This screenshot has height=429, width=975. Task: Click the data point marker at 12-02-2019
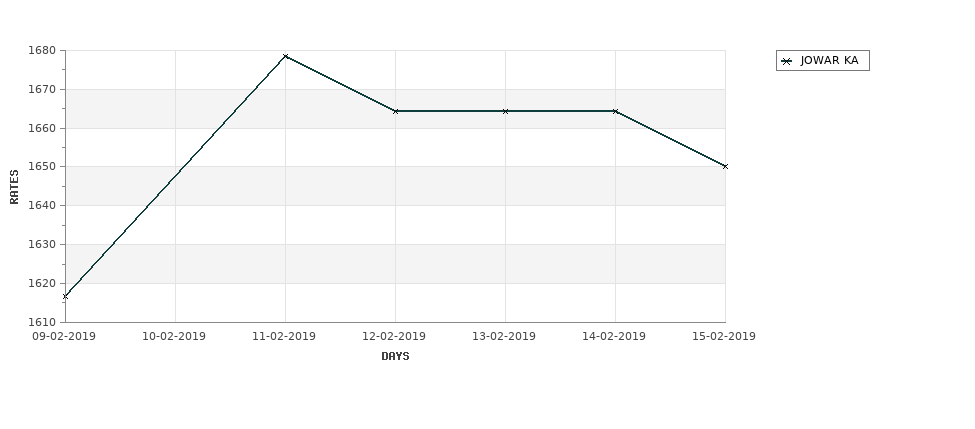(395, 111)
